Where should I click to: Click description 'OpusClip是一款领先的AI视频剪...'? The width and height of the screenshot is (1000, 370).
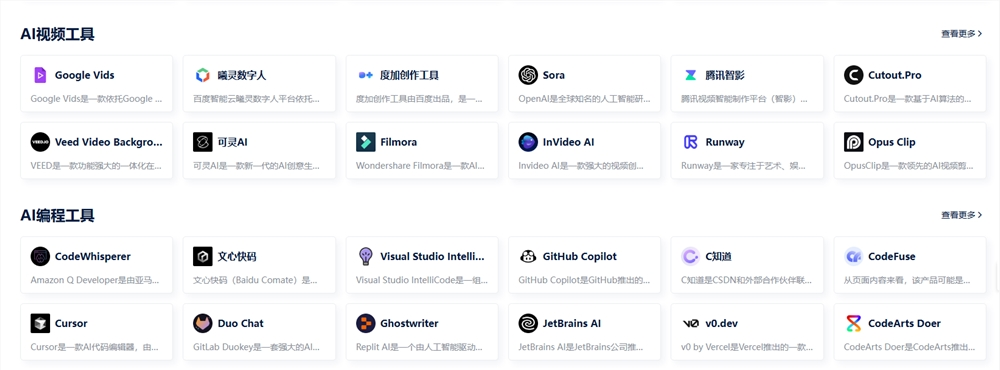(909, 166)
